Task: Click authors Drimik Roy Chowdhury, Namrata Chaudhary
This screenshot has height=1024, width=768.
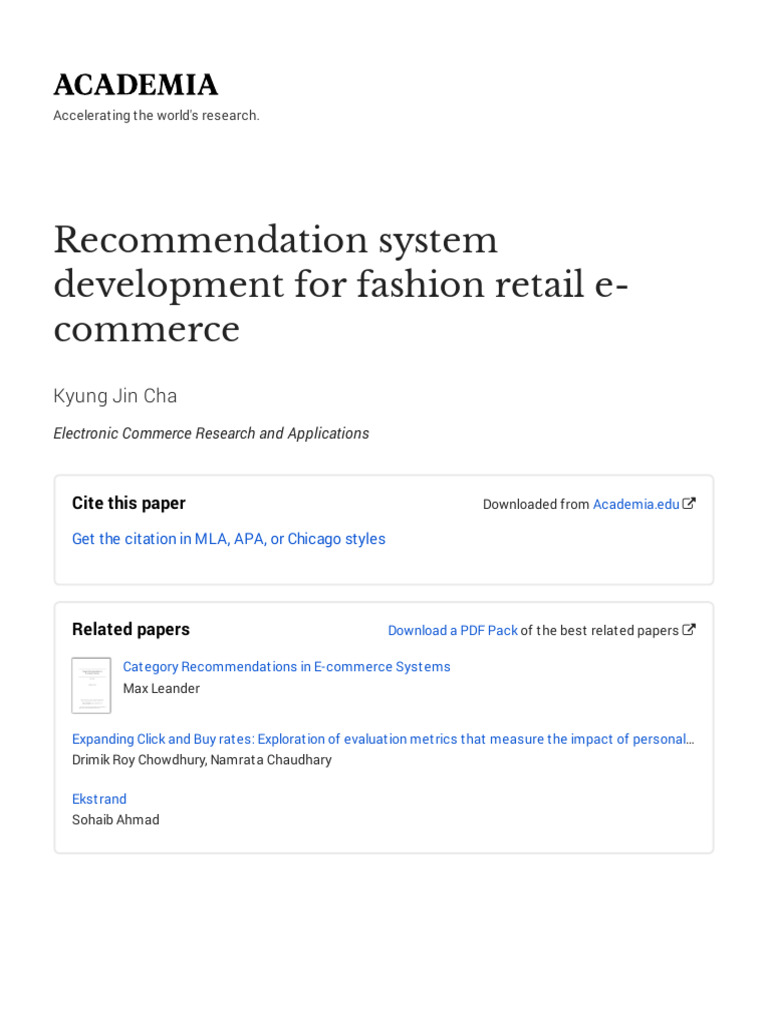Action: click(x=201, y=760)
